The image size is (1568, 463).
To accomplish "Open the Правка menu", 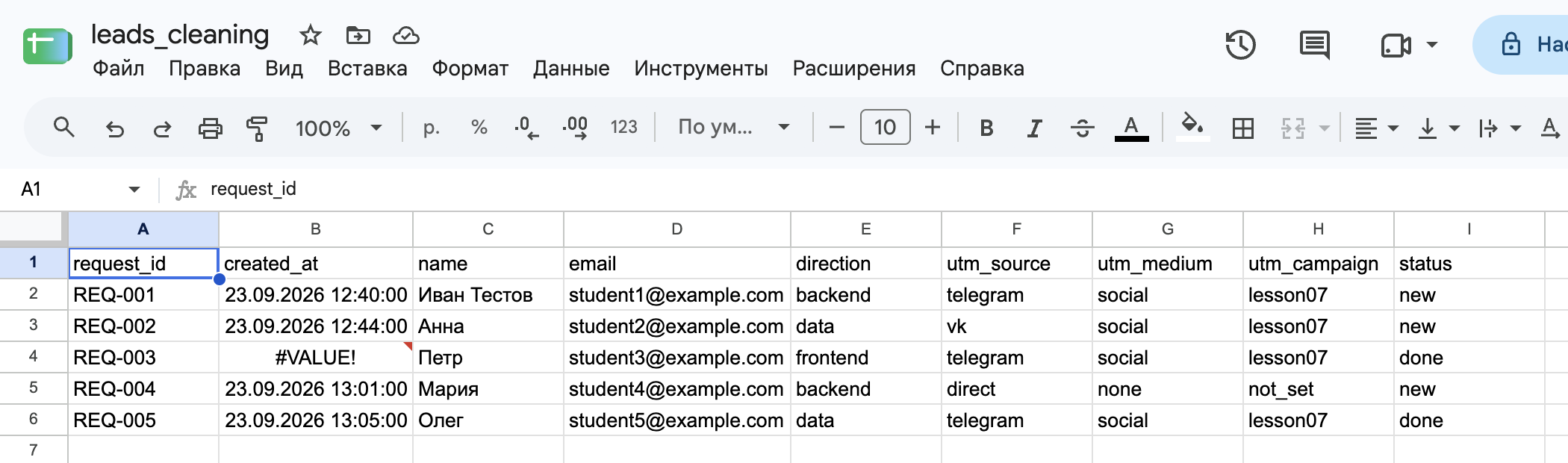I will point(205,69).
